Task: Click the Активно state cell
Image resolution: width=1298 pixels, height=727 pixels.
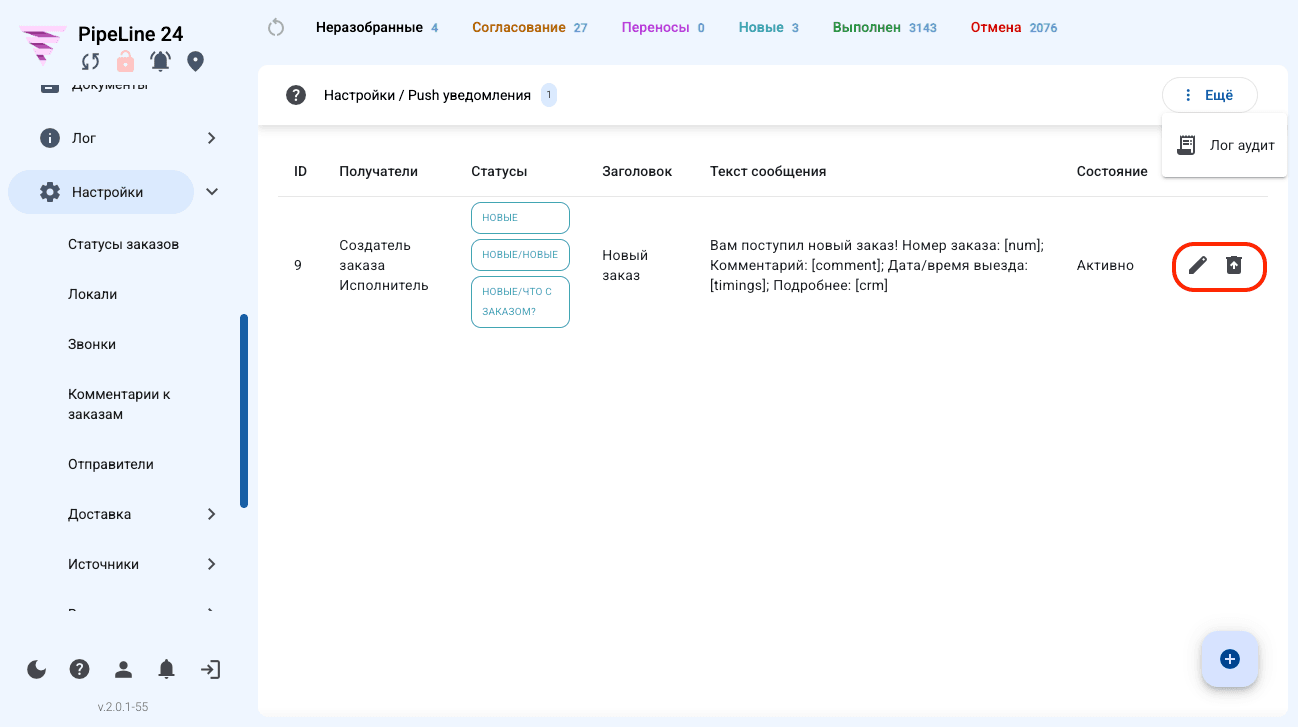Action: (1105, 265)
